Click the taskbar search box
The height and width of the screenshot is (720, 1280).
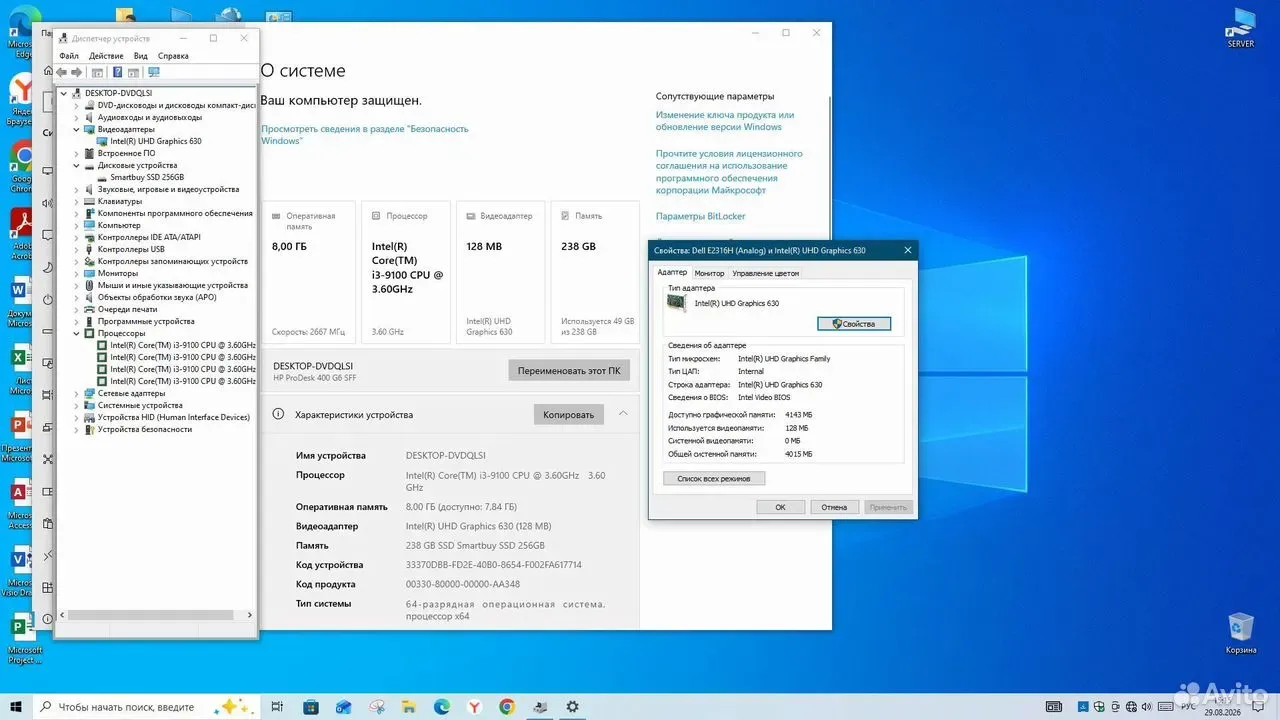[x=147, y=706]
